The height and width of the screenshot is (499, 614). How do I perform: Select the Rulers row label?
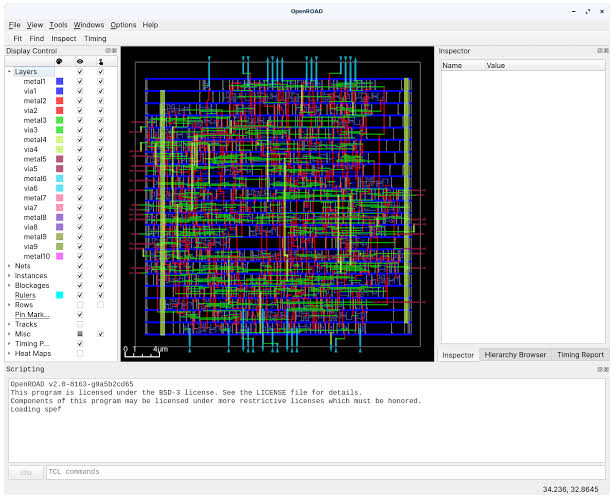click(x=25, y=295)
